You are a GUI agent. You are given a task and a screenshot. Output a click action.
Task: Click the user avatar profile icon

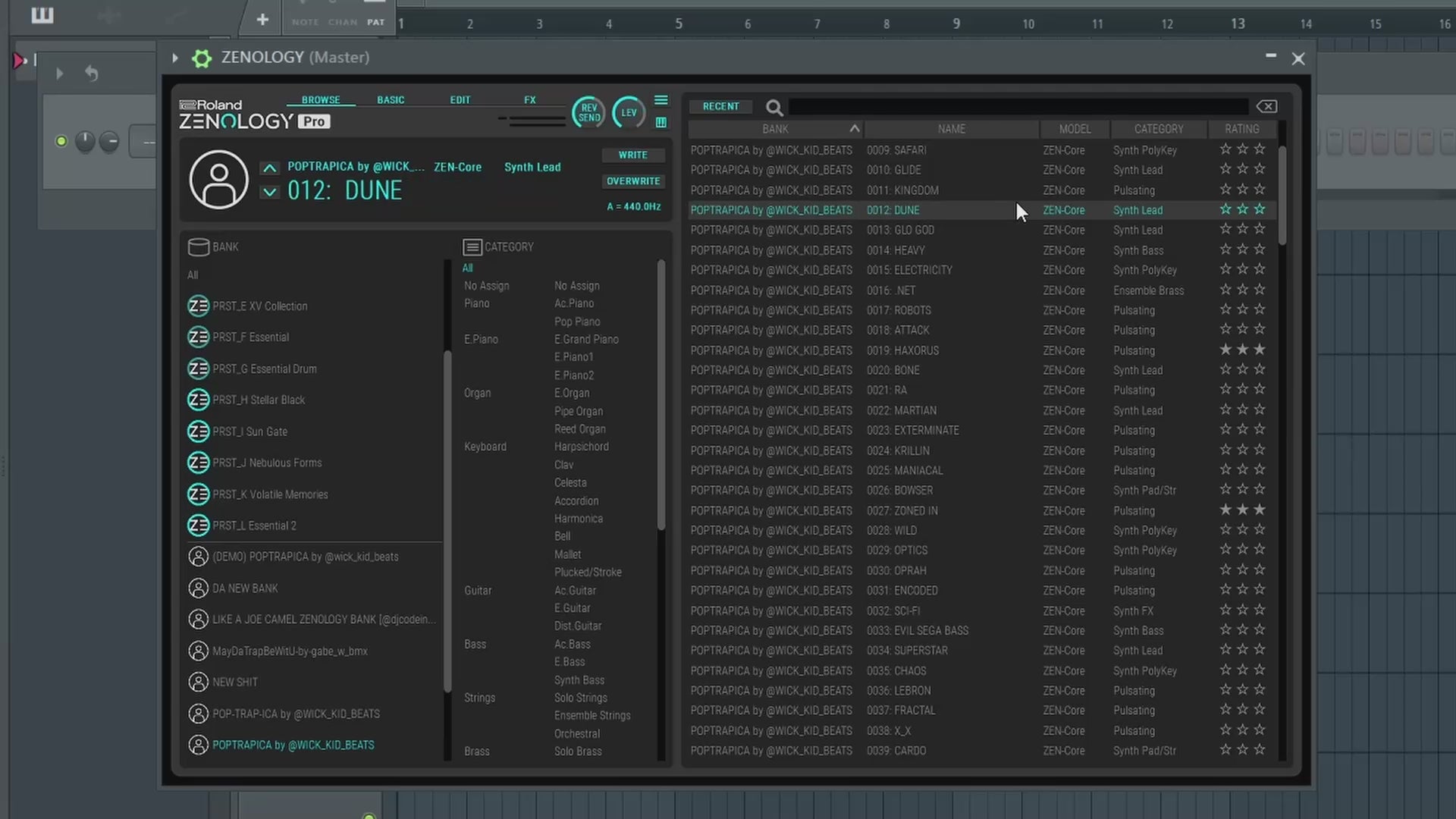click(218, 180)
